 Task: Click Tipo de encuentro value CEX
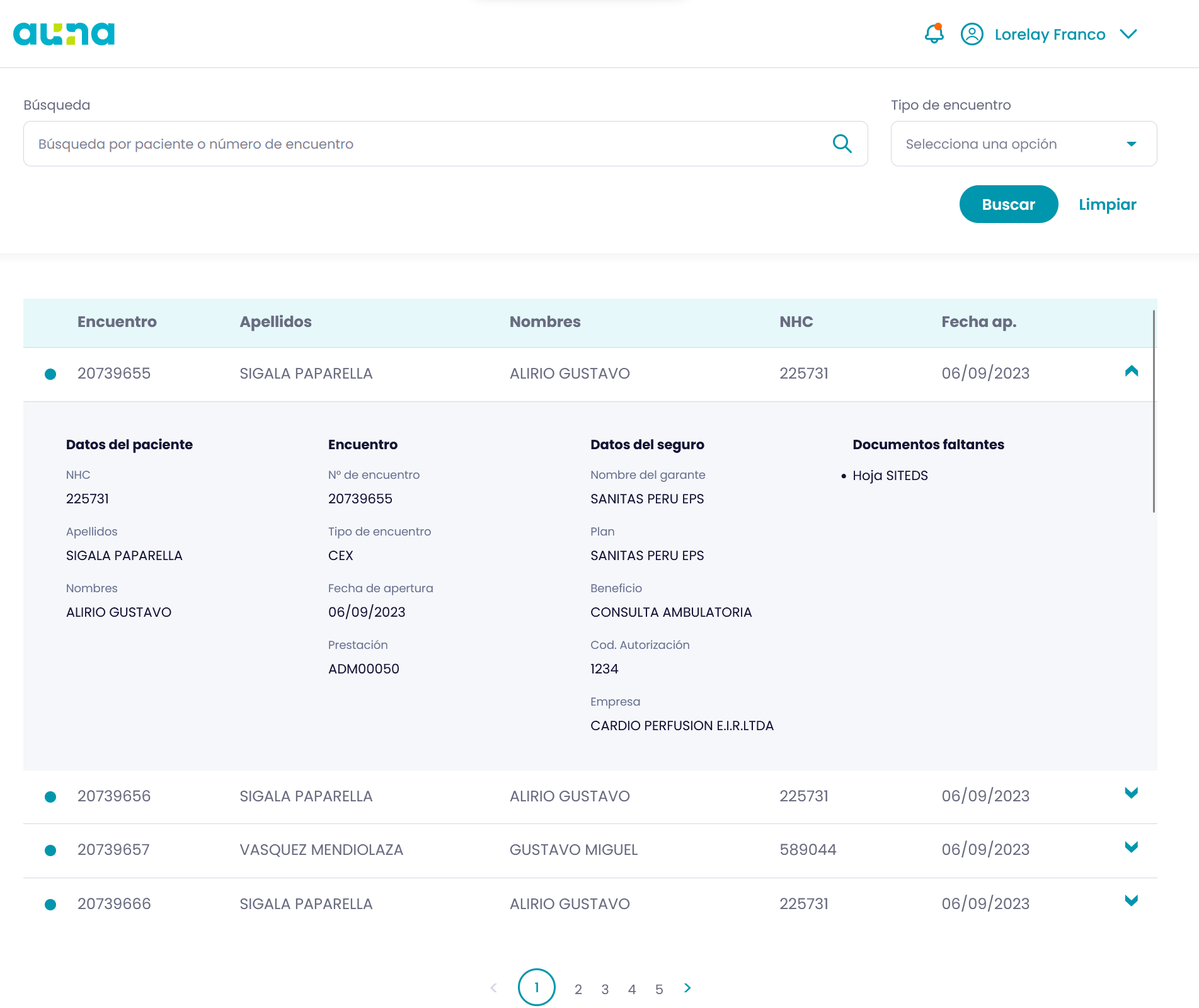340,556
